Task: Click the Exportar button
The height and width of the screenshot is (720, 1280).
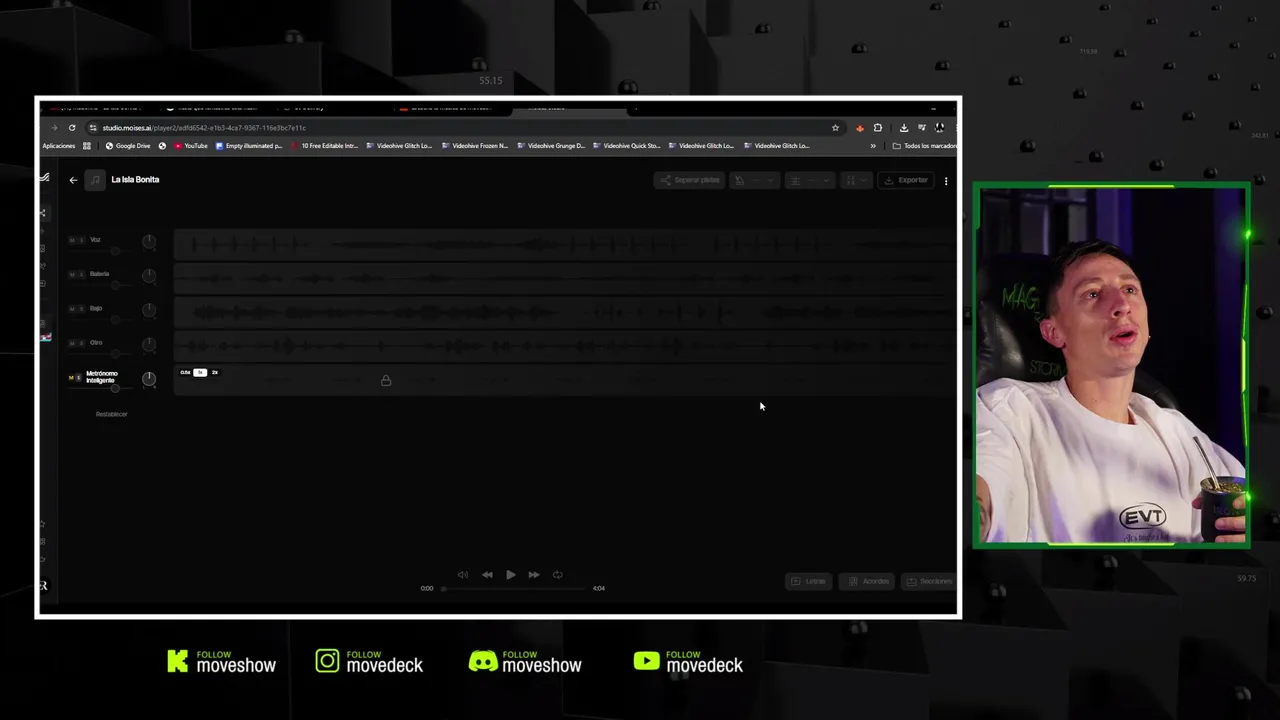Action: 905,180
